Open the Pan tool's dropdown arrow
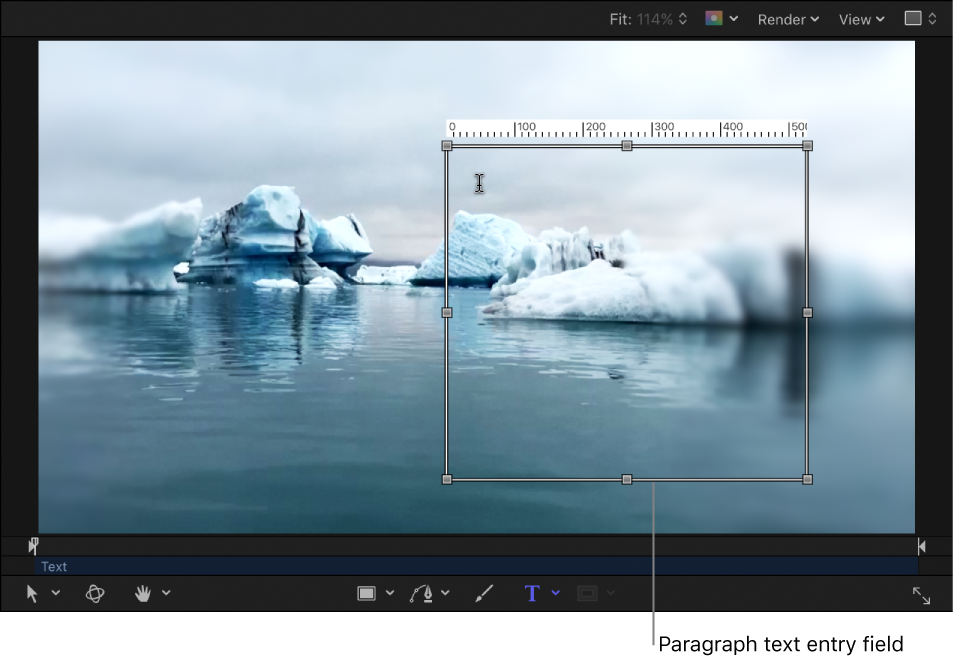 (165, 593)
